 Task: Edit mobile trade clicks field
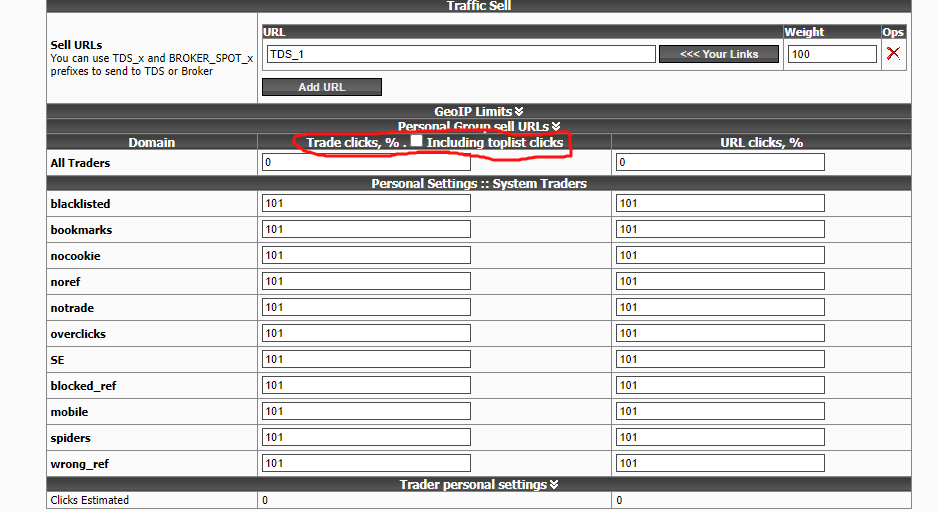[366, 411]
